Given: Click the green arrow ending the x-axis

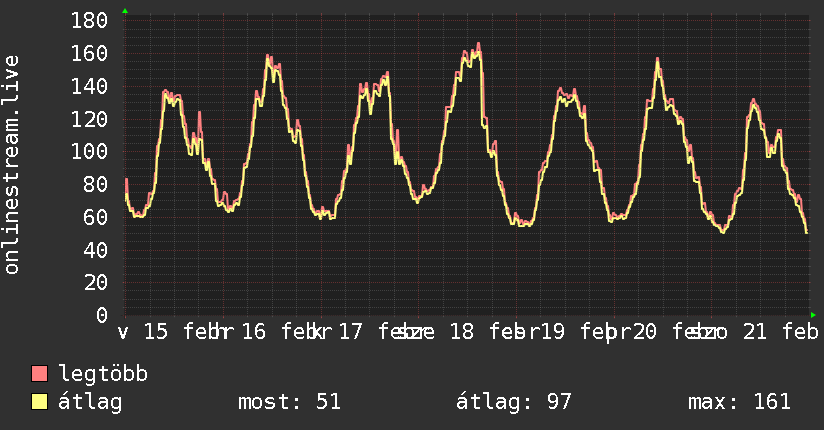Looking at the screenshot, I should pyautogui.click(x=813, y=315).
